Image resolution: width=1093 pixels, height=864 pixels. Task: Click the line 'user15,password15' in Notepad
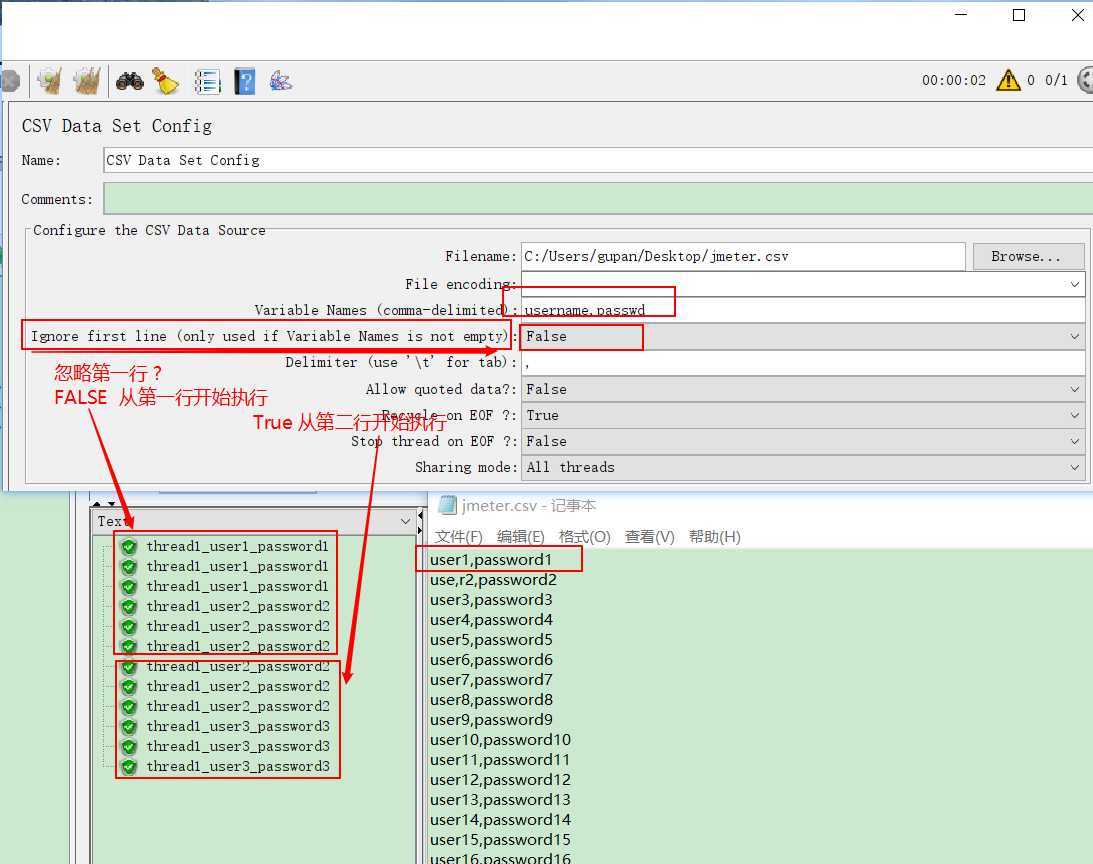(x=500, y=840)
